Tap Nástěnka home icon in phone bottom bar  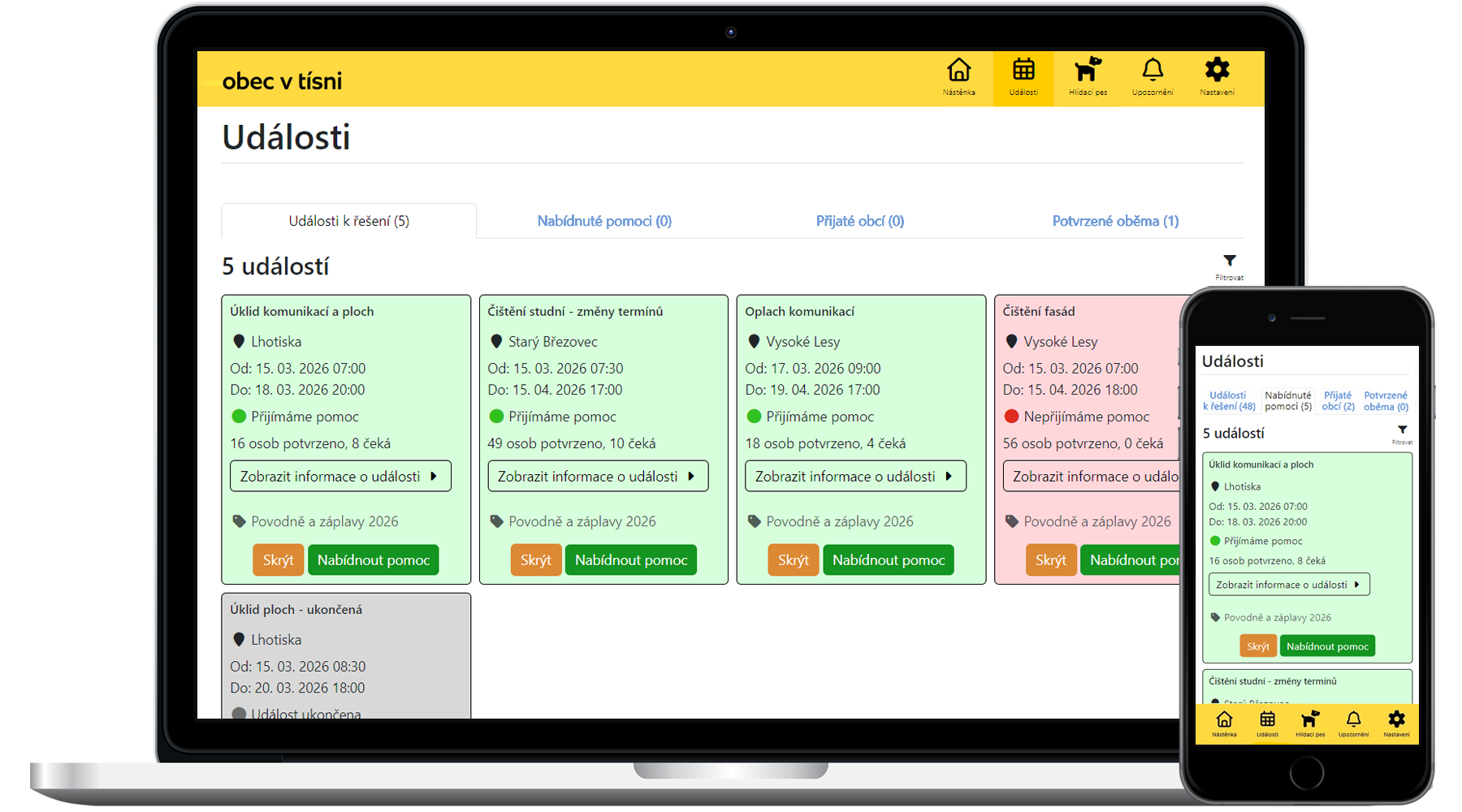1224,723
